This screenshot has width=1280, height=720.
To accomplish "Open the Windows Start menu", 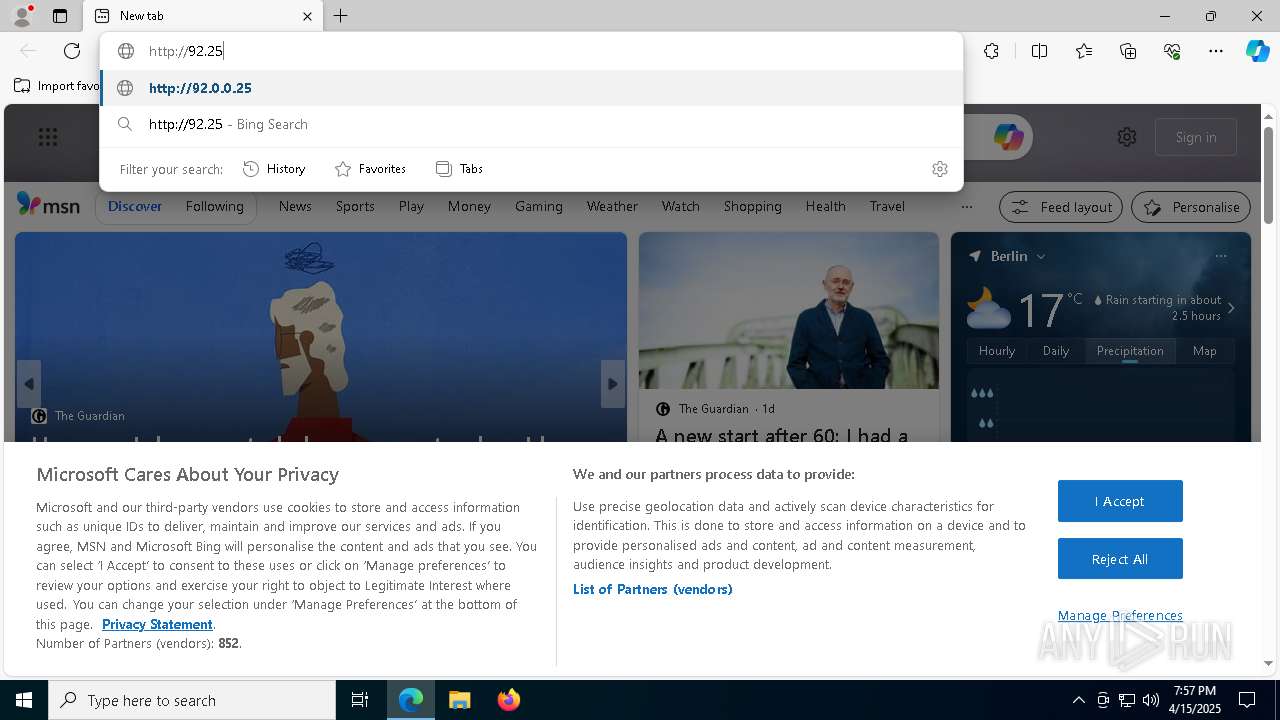I will [x=24, y=700].
